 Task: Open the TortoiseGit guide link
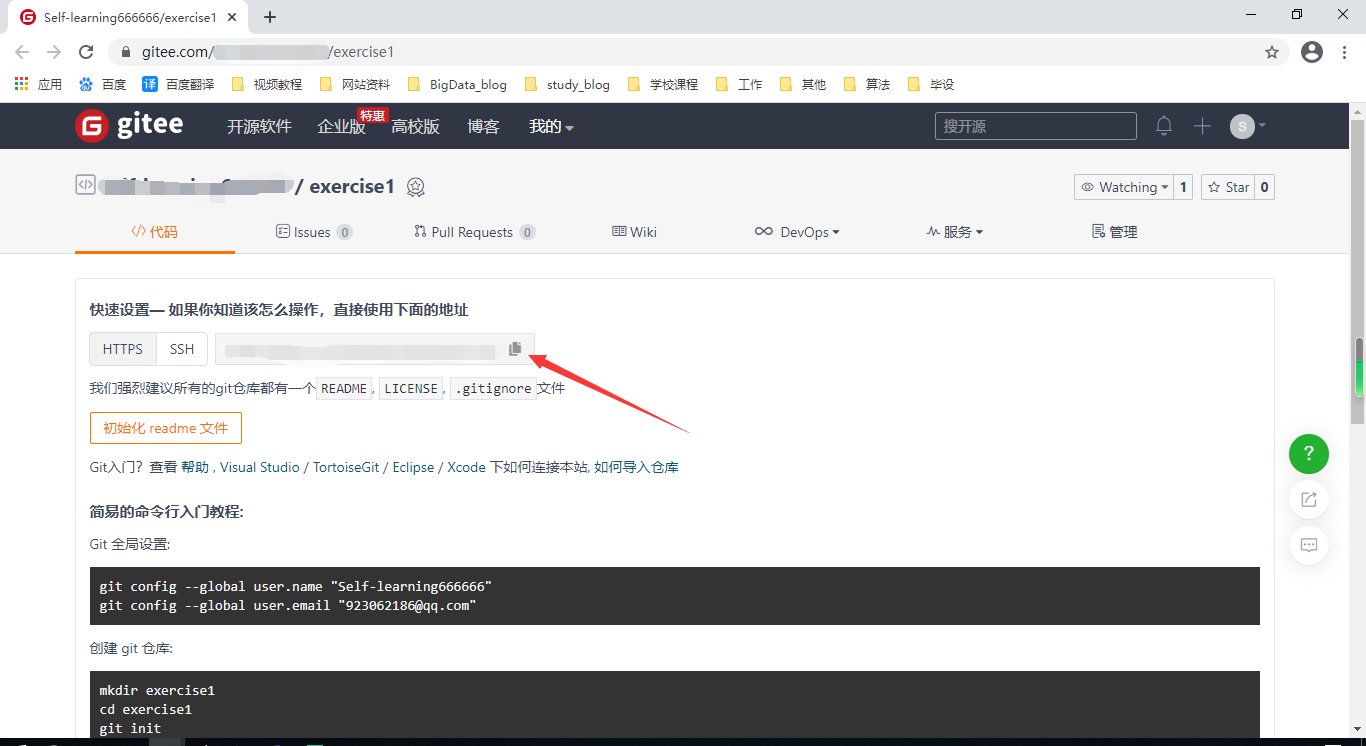[x=348, y=467]
